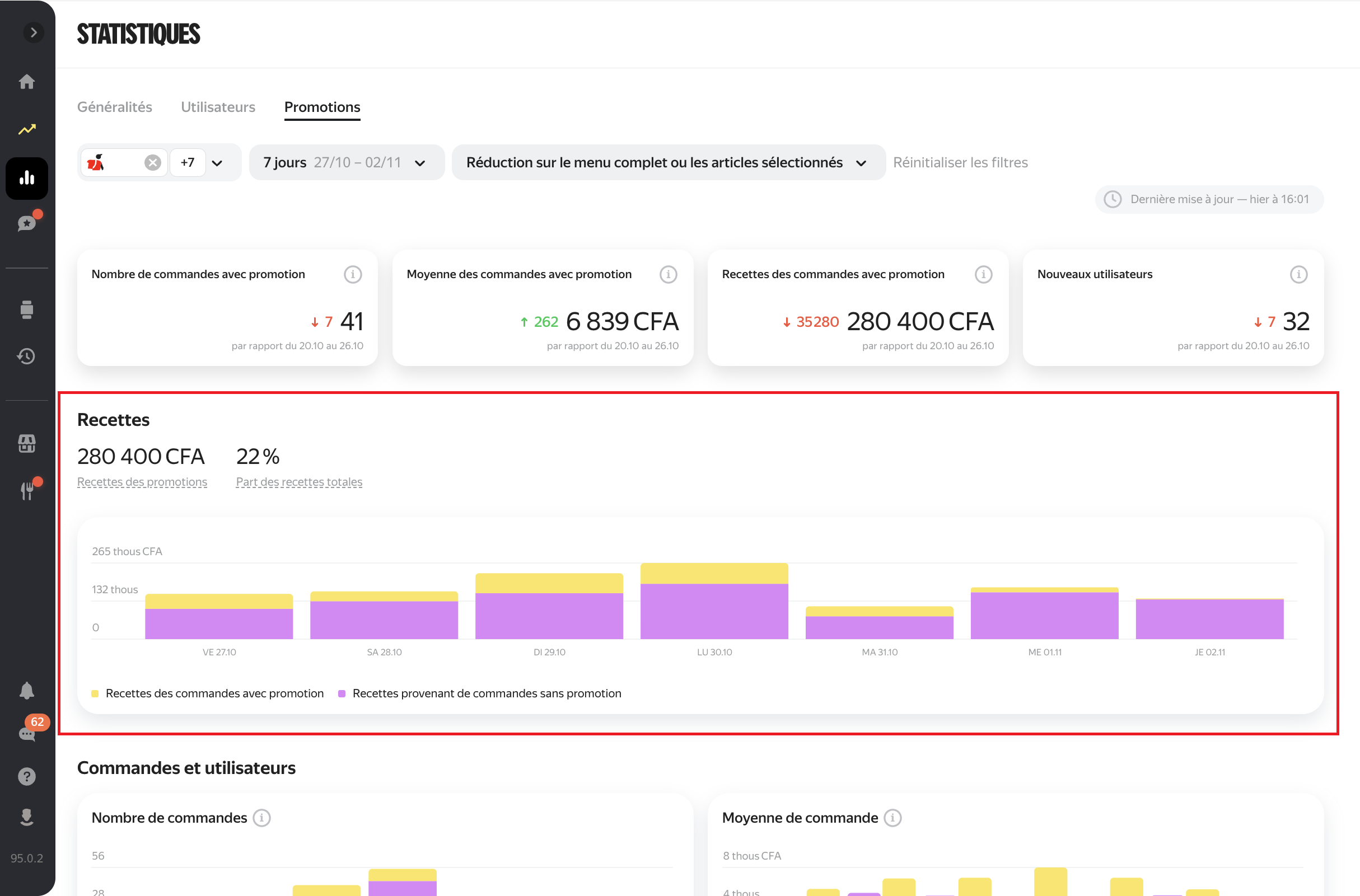Expand the restaurant selector dropdown arrow
The height and width of the screenshot is (896, 1360).
pyautogui.click(x=217, y=163)
